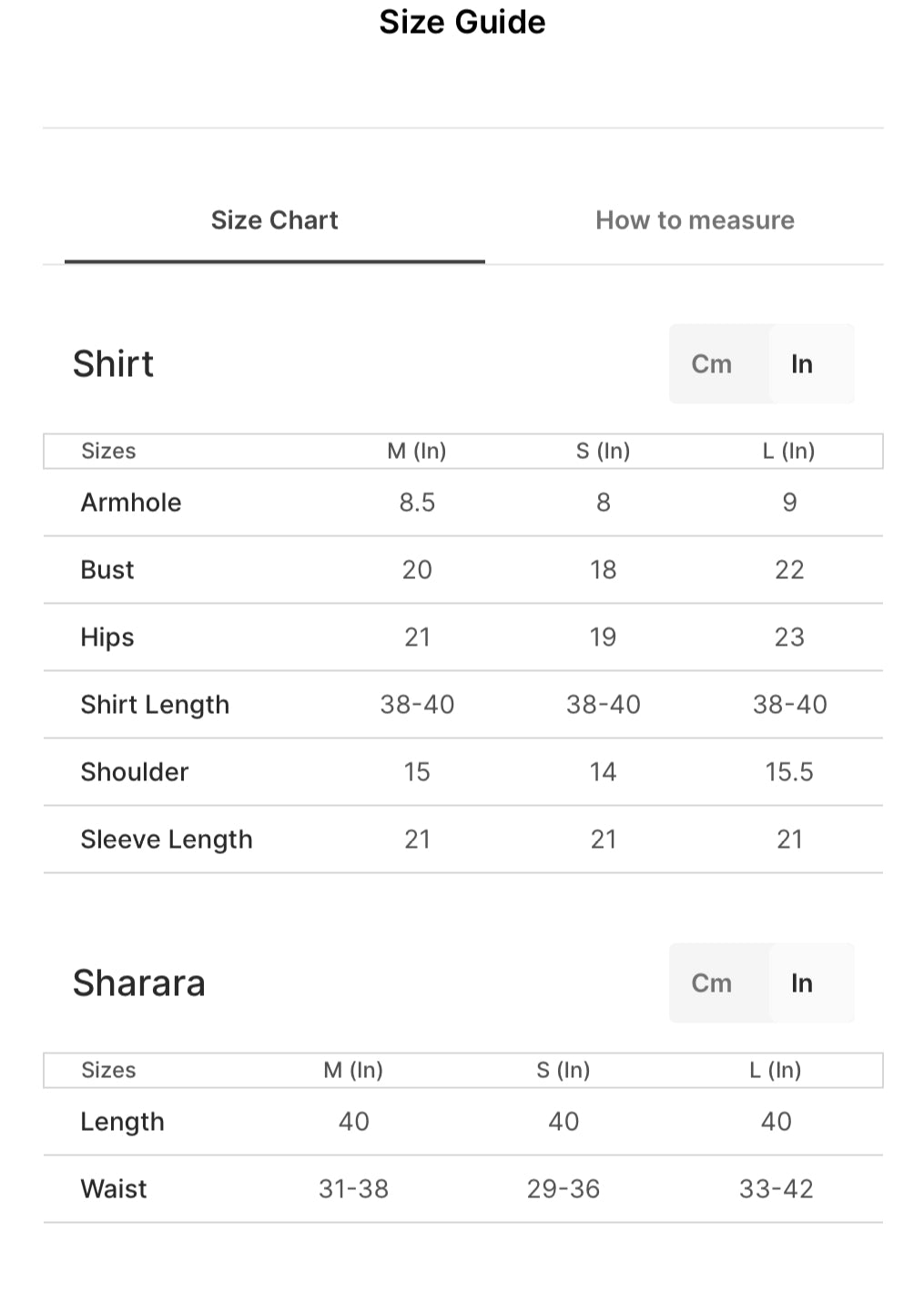Open the How to measure tab

click(695, 220)
